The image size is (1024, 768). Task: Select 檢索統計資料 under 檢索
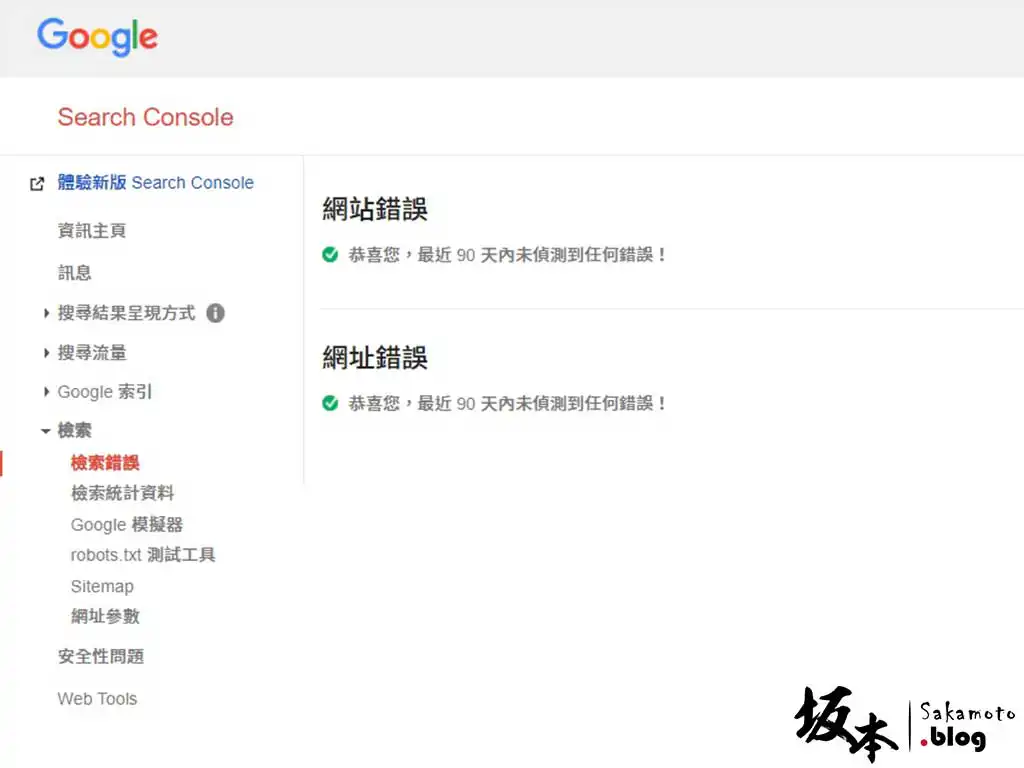121,493
